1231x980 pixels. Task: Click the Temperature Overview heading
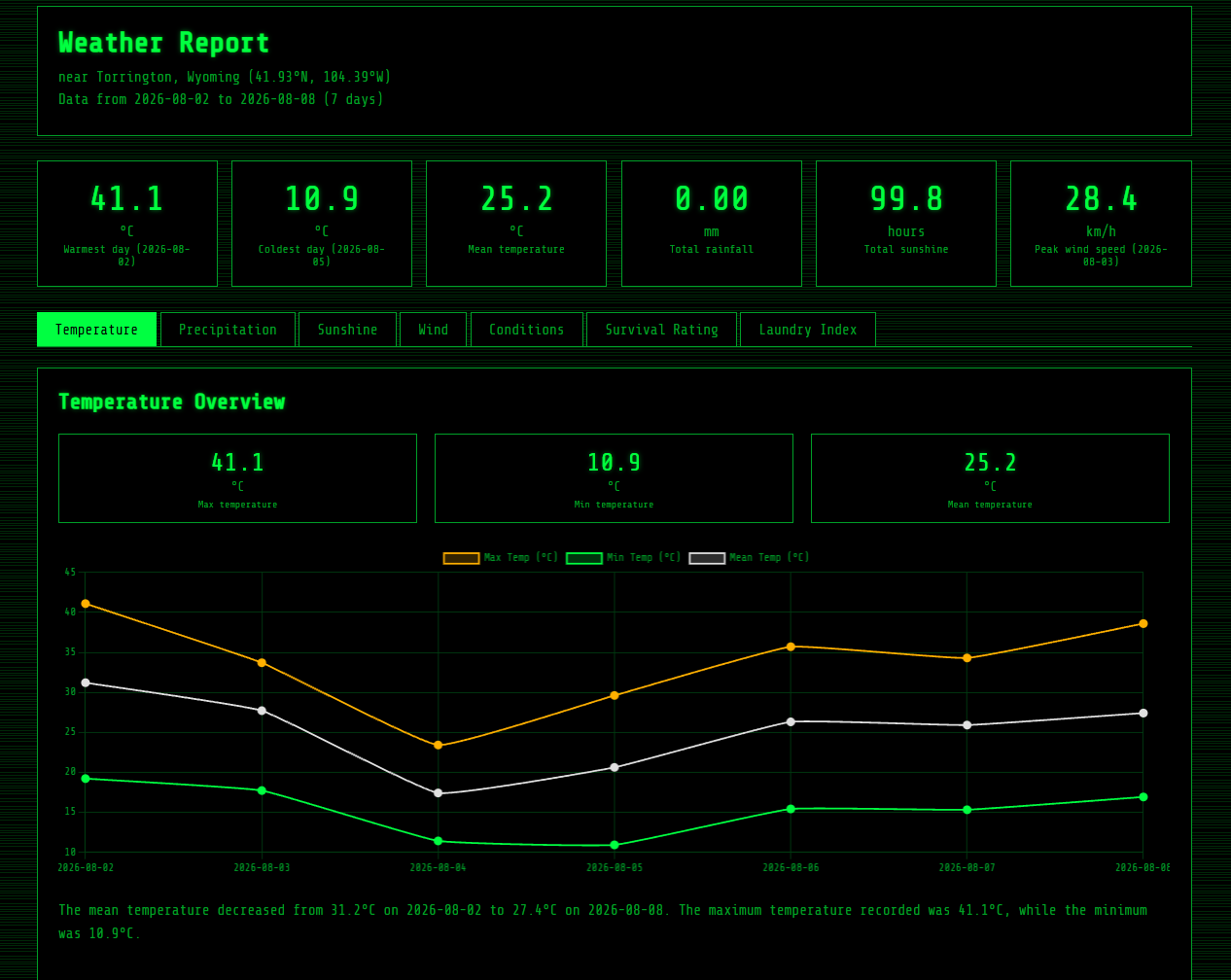click(171, 402)
